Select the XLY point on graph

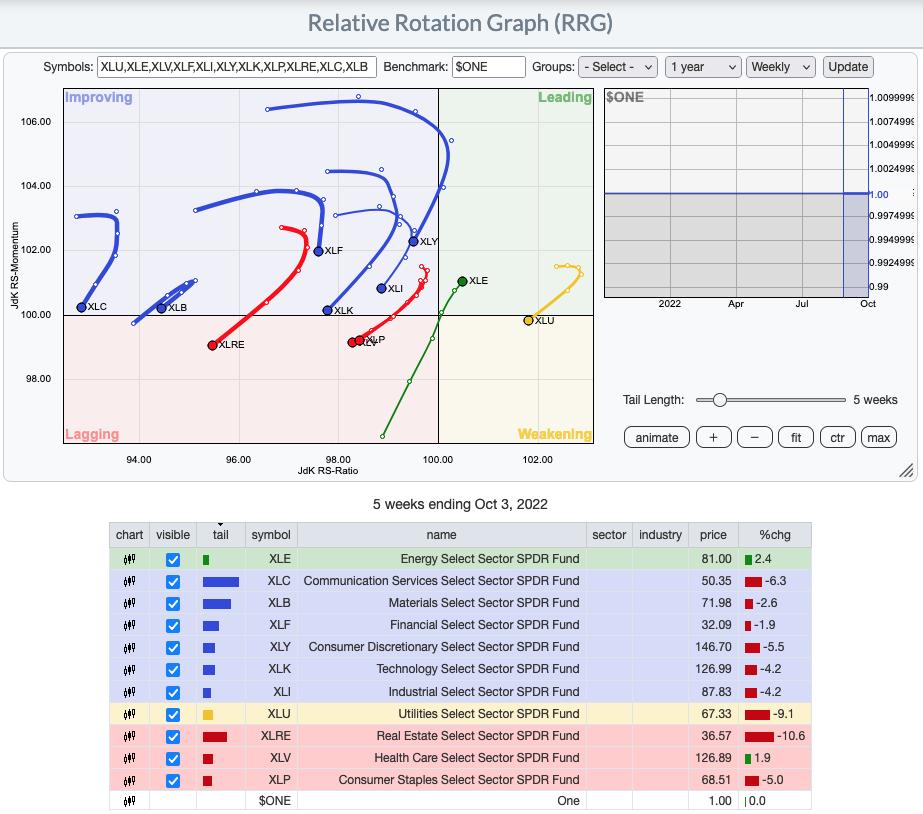pos(414,241)
